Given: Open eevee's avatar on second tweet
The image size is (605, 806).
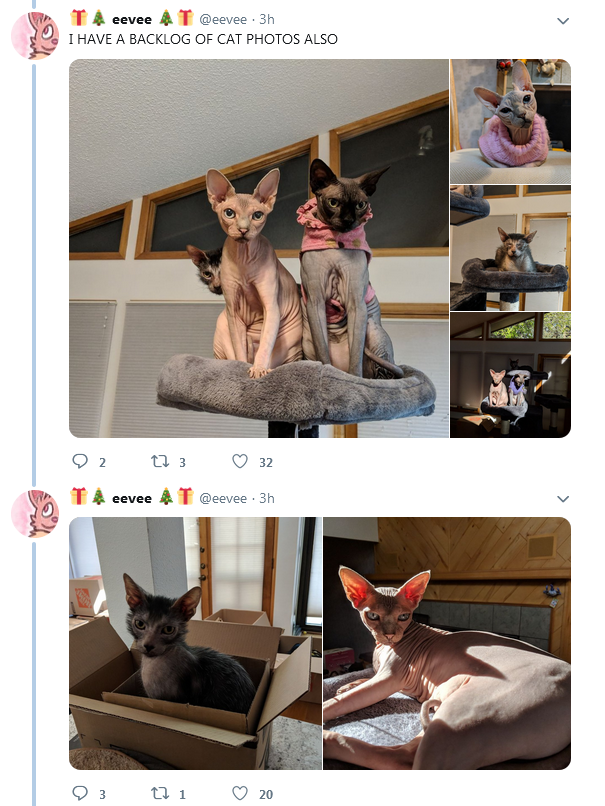Looking at the screenshot, I should pyautogui.click(x=35, y=514).
